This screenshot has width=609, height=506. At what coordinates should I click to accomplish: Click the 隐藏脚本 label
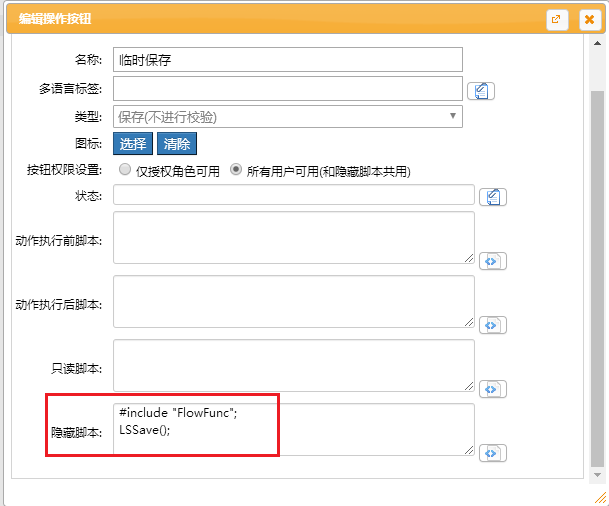(x=77, y=432)
